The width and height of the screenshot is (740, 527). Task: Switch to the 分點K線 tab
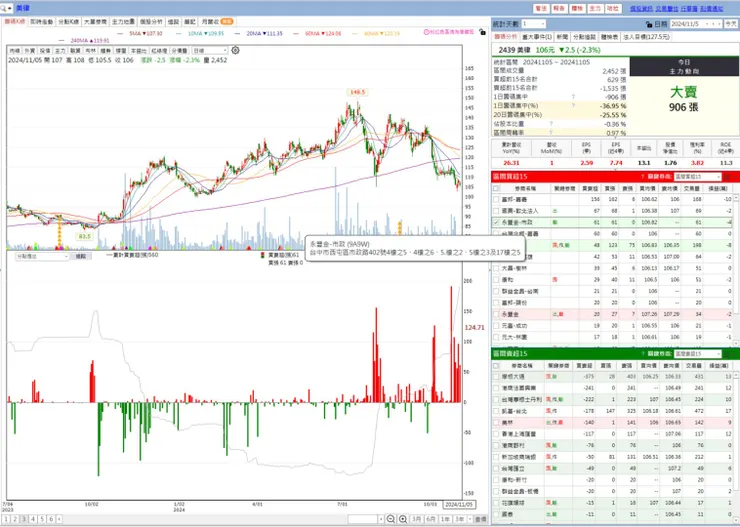coord(68,22)
